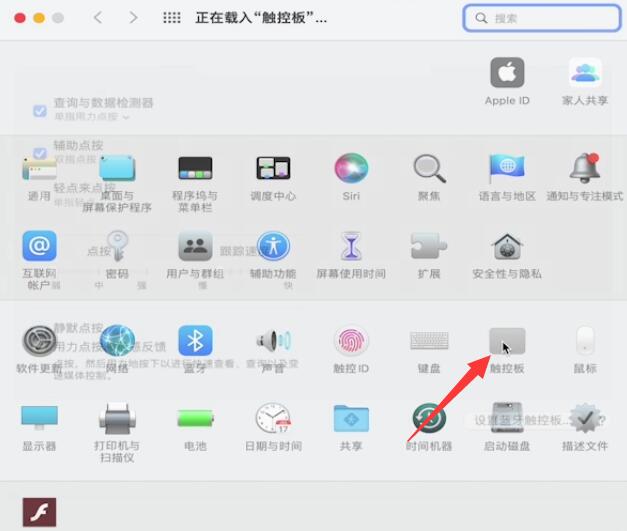
Task: Open Battery (电池) preferences
Action: tap(195, 419)
